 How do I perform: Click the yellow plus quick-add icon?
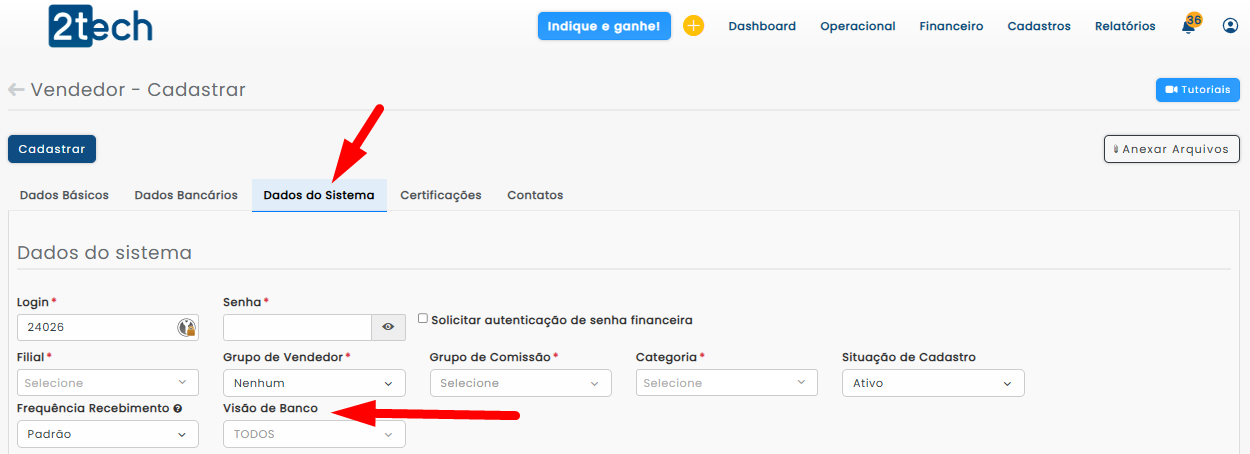coord(693,26)
